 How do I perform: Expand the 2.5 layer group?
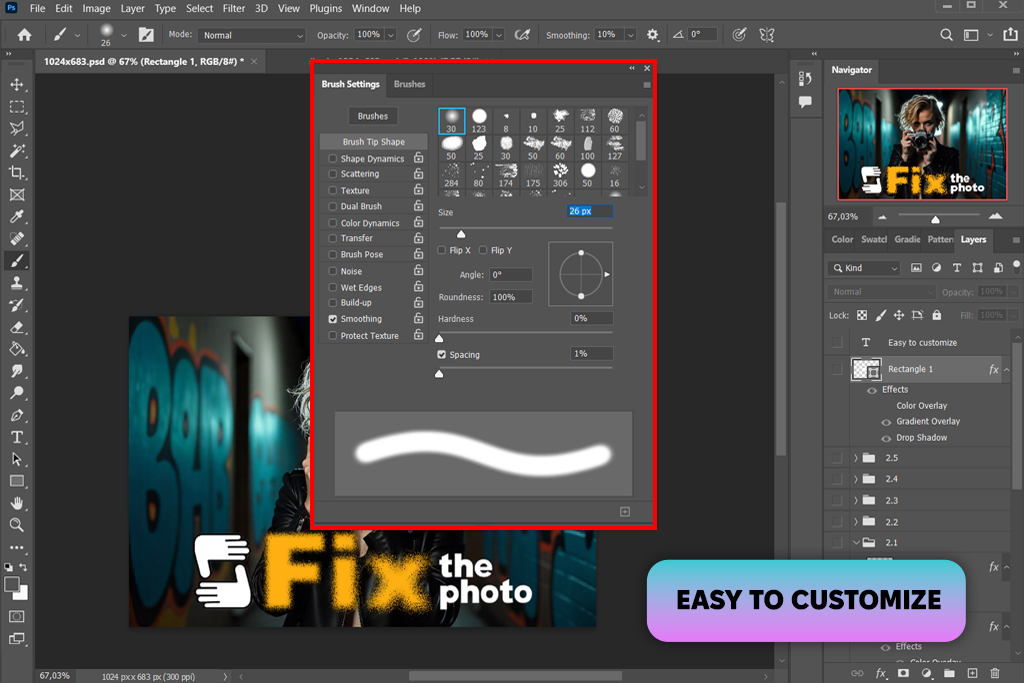pos(856,458)
